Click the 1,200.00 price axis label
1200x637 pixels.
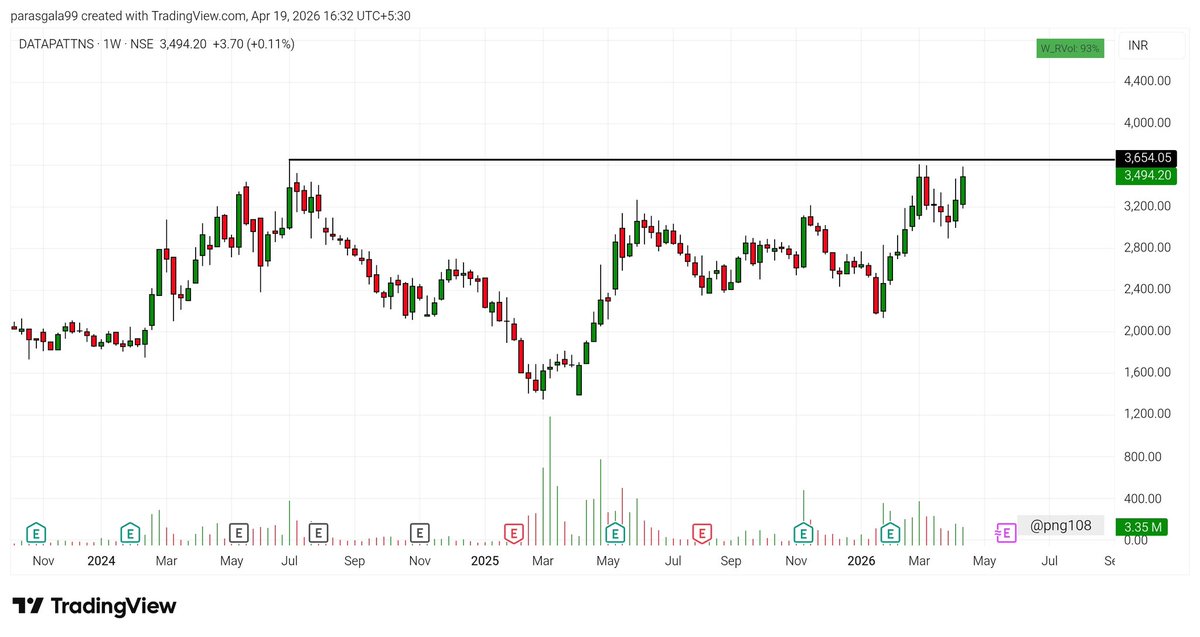coord(1147,414)
